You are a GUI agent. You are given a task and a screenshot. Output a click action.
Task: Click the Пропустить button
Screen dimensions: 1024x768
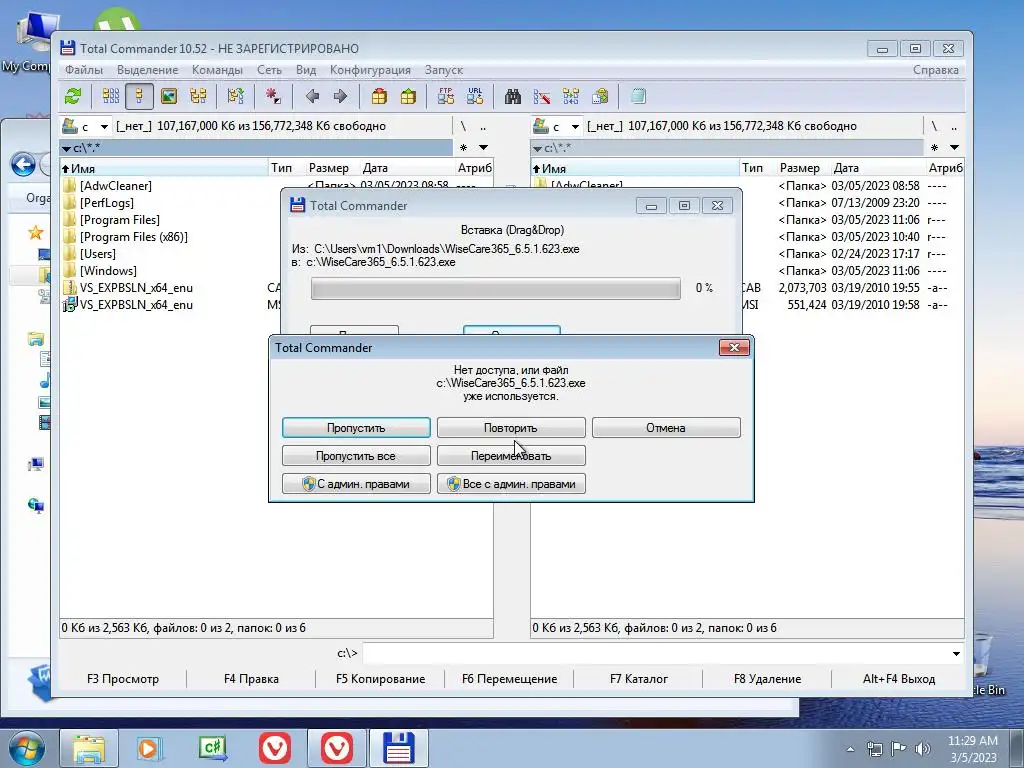(x=356, y=428)
